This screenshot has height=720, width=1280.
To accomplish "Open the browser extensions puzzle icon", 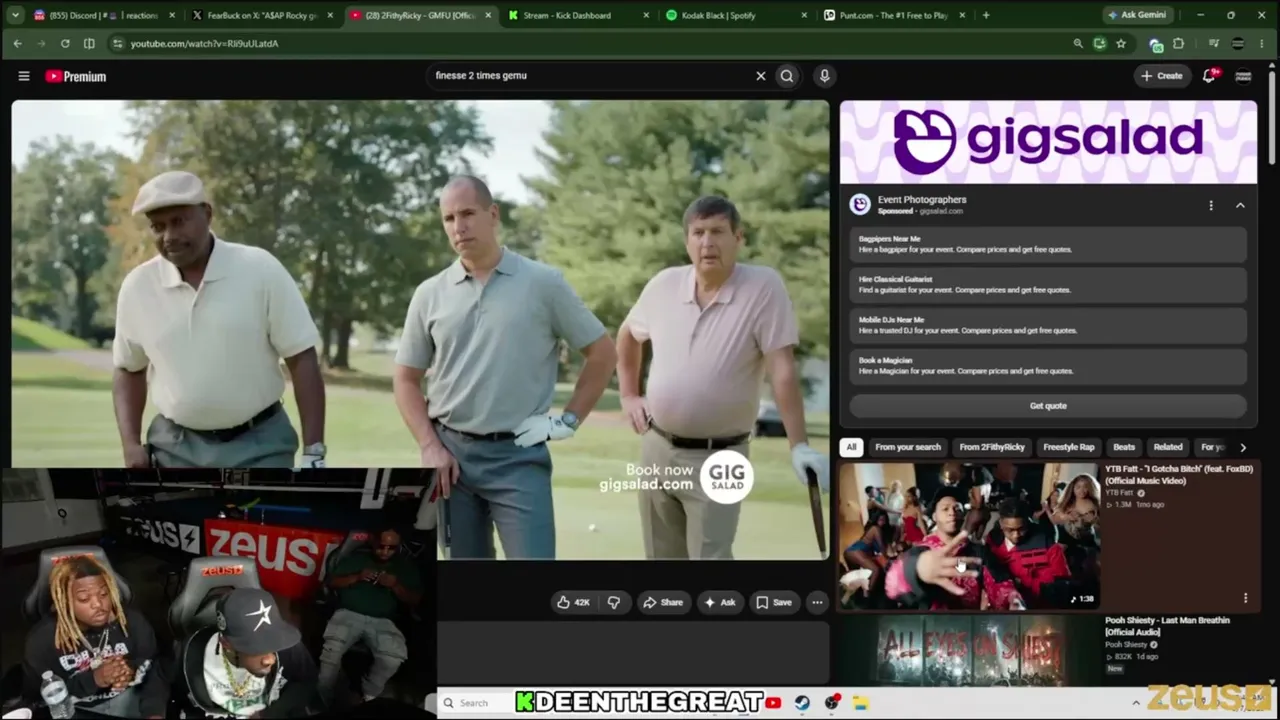I will 1178,44.
